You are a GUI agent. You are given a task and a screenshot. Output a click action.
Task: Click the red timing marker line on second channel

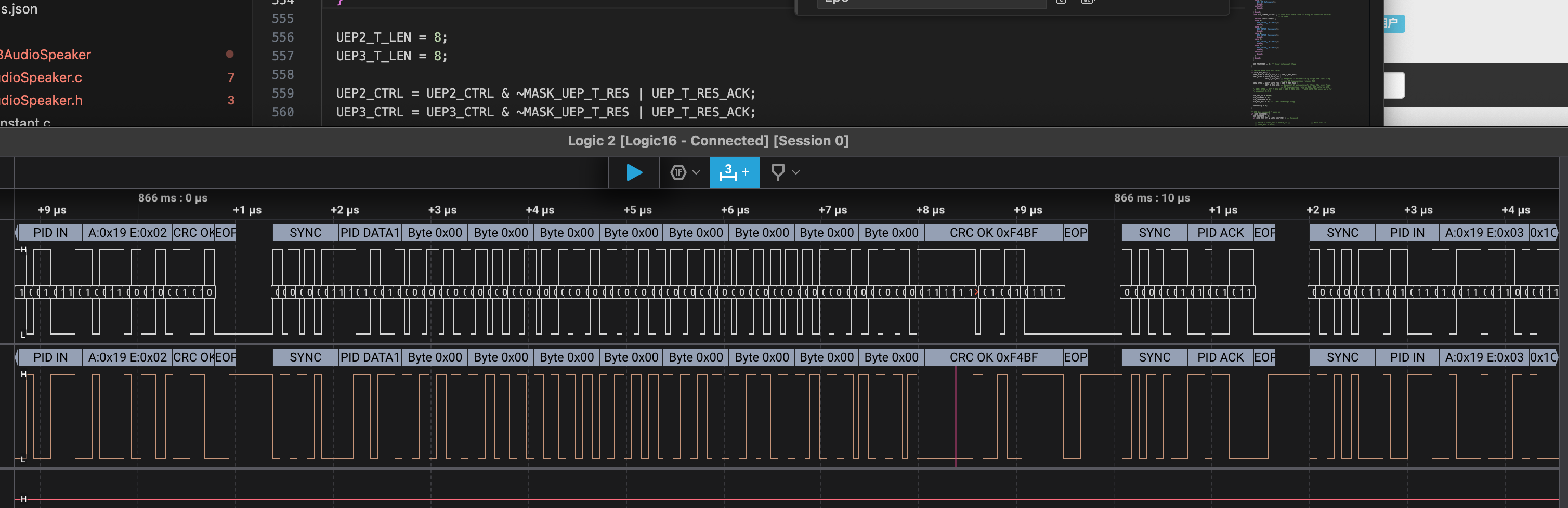pos(955,417)
